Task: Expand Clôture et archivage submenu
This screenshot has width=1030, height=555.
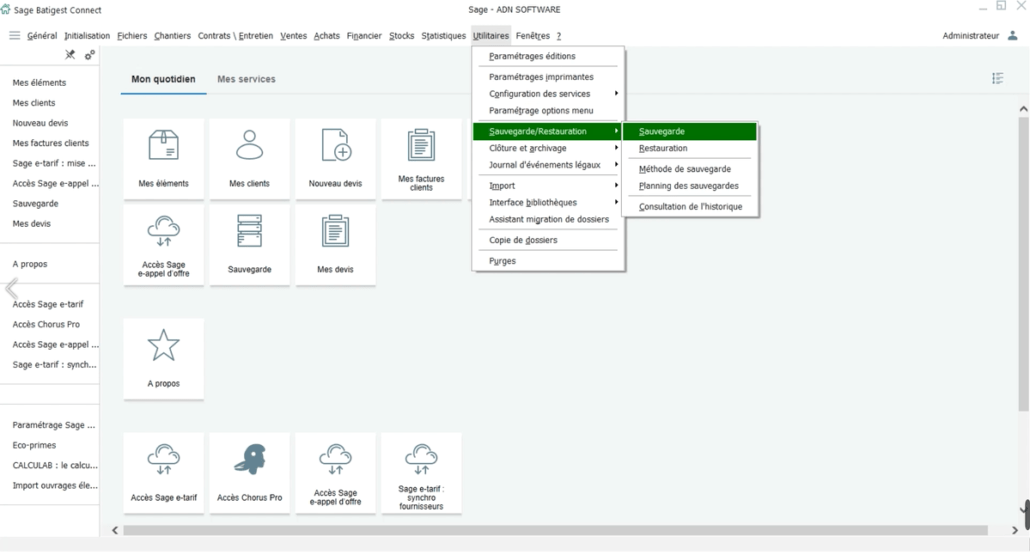Action: coord(548,148)
